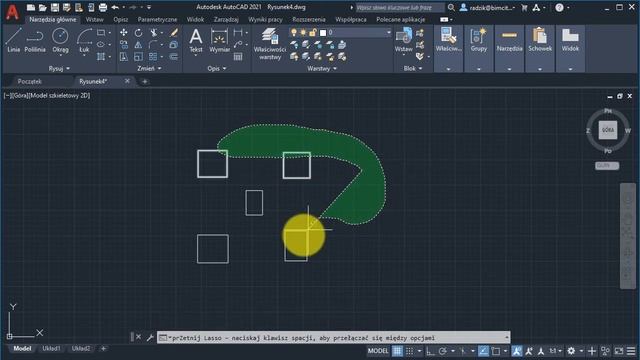Select the Okrąg (circle) tool
Image resolution: width=640 pixels, height=360 pixels.
coord(60,40)
